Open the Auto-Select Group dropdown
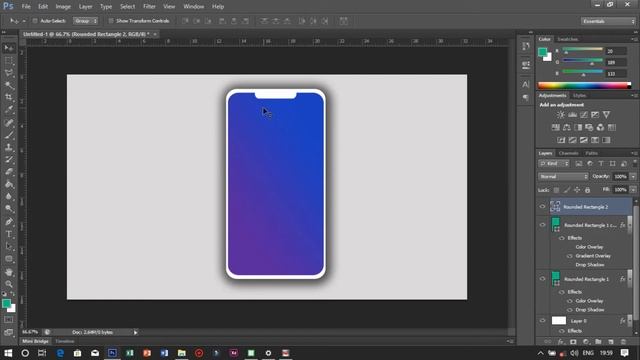Image resolution: width=640 pixels, height=360 pixels. (85, 21)
